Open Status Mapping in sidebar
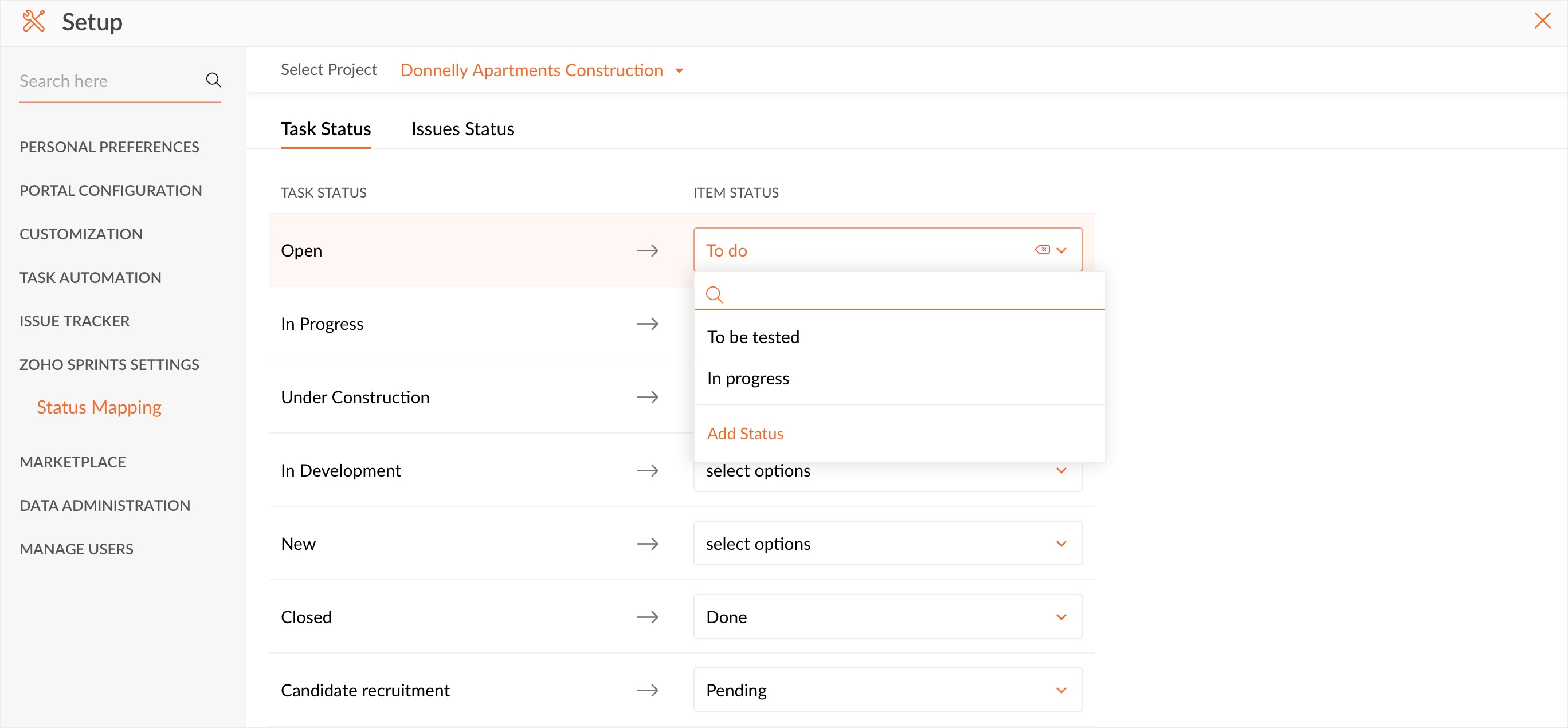1568x728 pixels. click(x=99, y=407)
